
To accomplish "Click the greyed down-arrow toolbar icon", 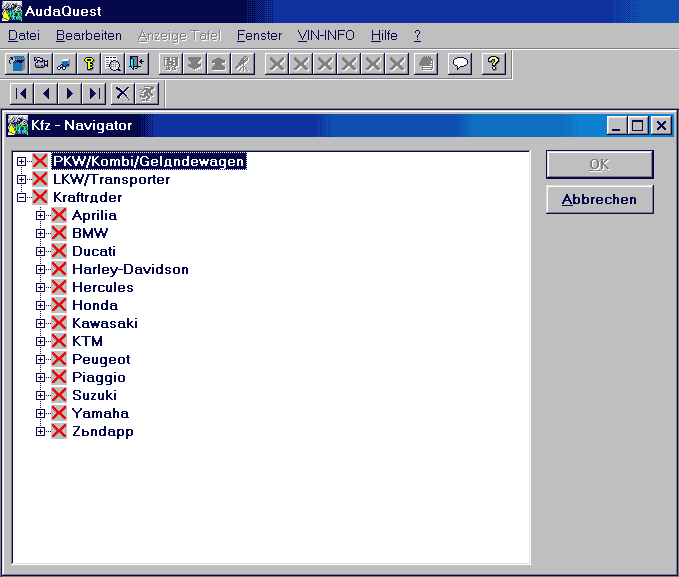I will (195, 64).
